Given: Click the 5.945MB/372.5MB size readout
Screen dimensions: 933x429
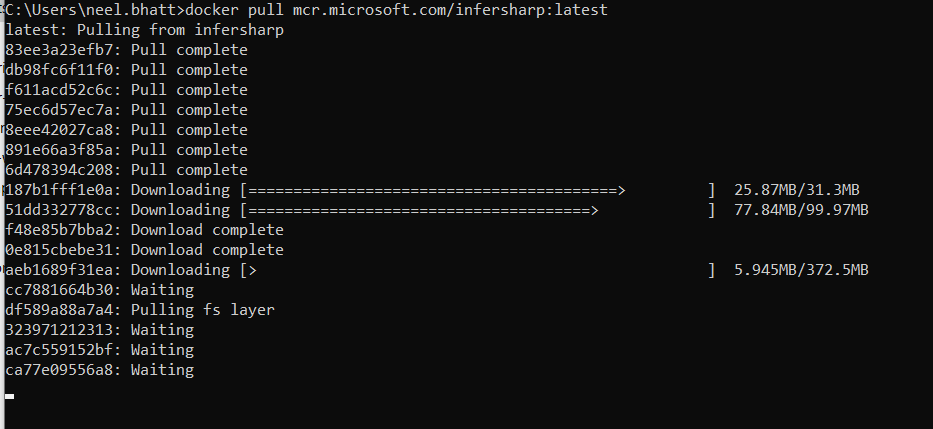Looking at the screenshot, I should pyautogui.click(x=801, y=270).
